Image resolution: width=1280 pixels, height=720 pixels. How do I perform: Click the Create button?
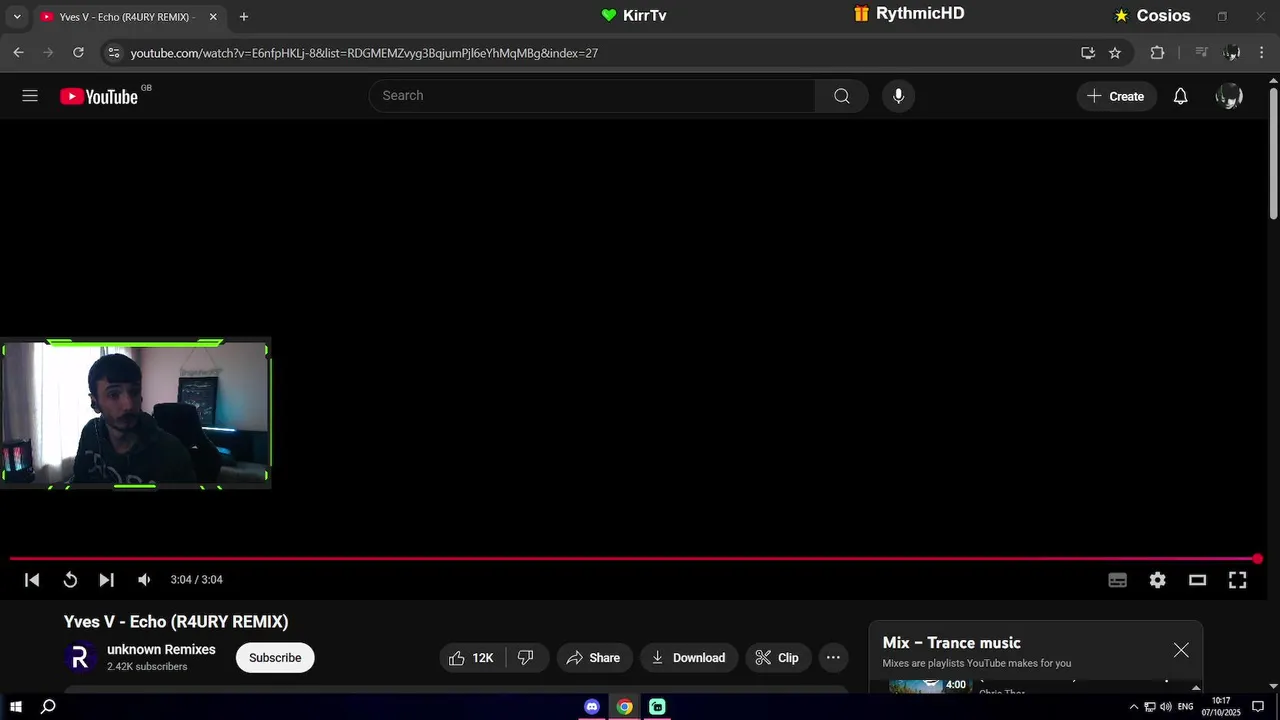point(1116,96)
